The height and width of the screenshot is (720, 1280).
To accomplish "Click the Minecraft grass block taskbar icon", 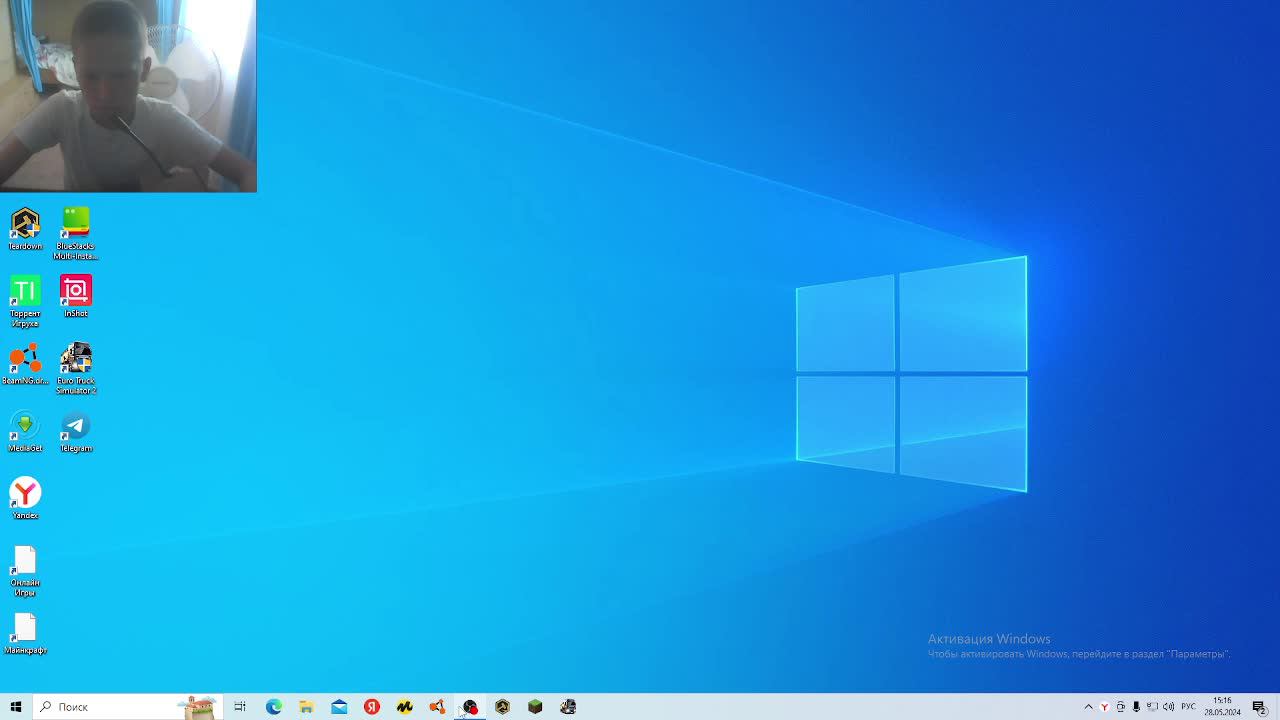I will click(x=535, y=707).
